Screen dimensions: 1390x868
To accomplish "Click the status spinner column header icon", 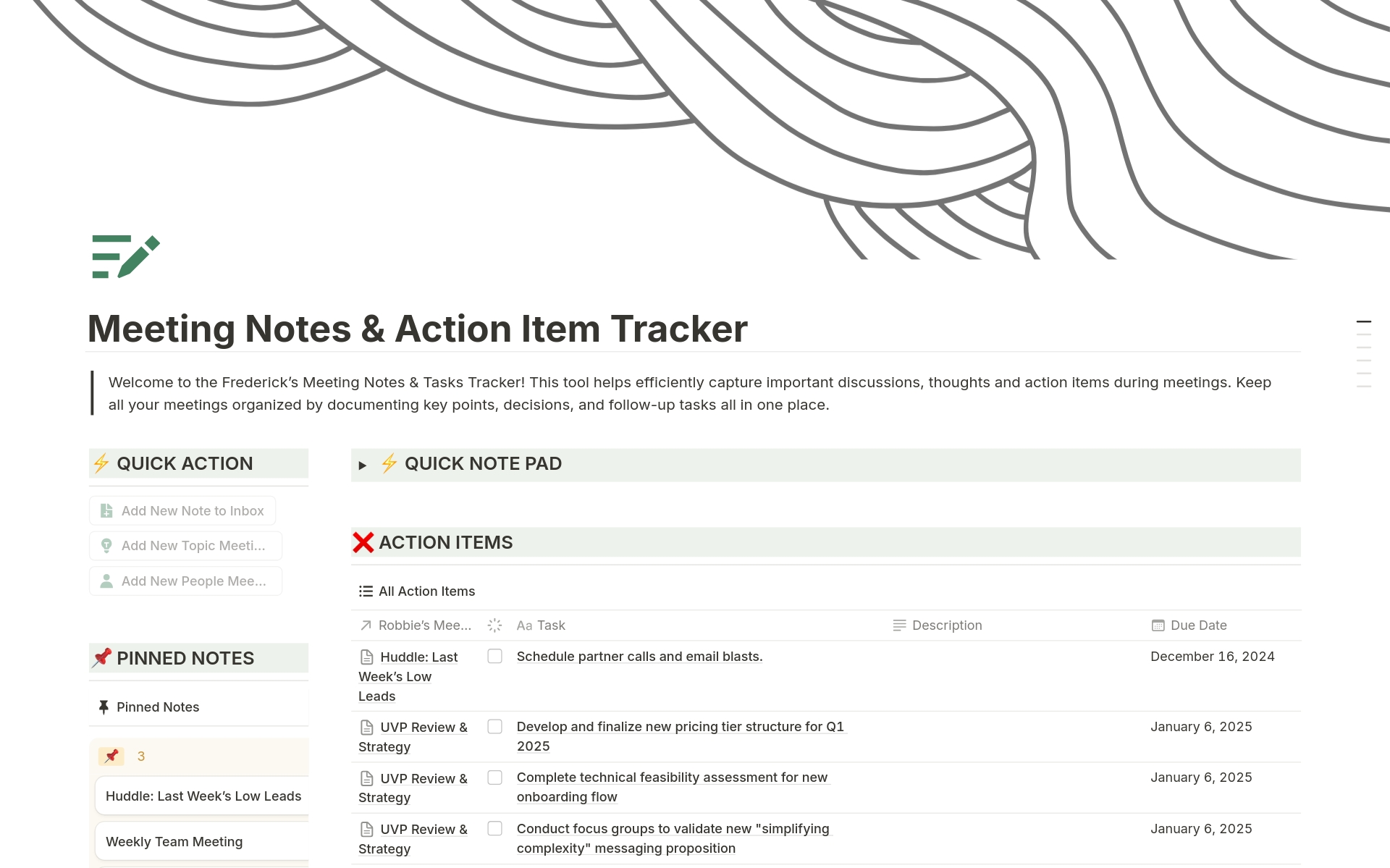I will (x=494, y=625).
